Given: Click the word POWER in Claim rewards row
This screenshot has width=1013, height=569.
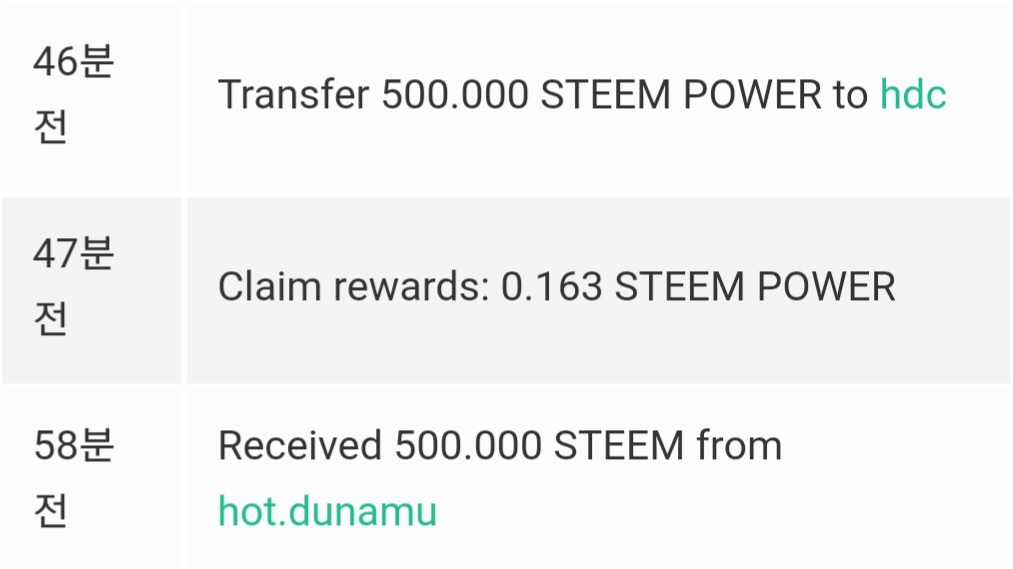Looking at the screenshot, I should pos(826,286).
